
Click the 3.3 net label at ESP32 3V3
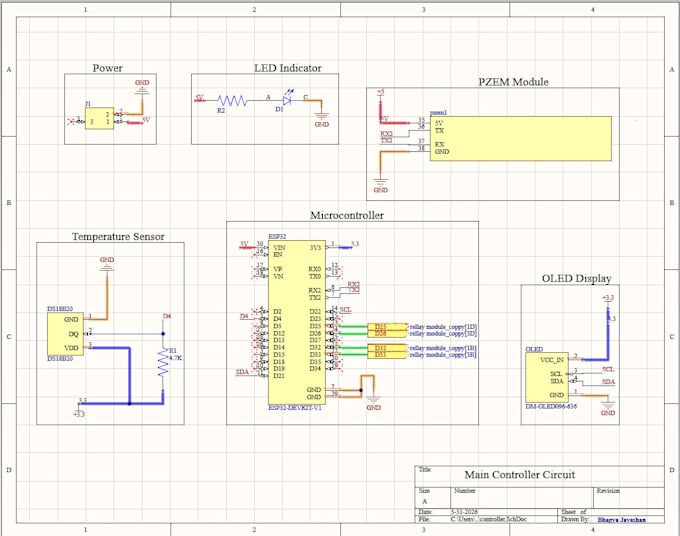[355, 244]
